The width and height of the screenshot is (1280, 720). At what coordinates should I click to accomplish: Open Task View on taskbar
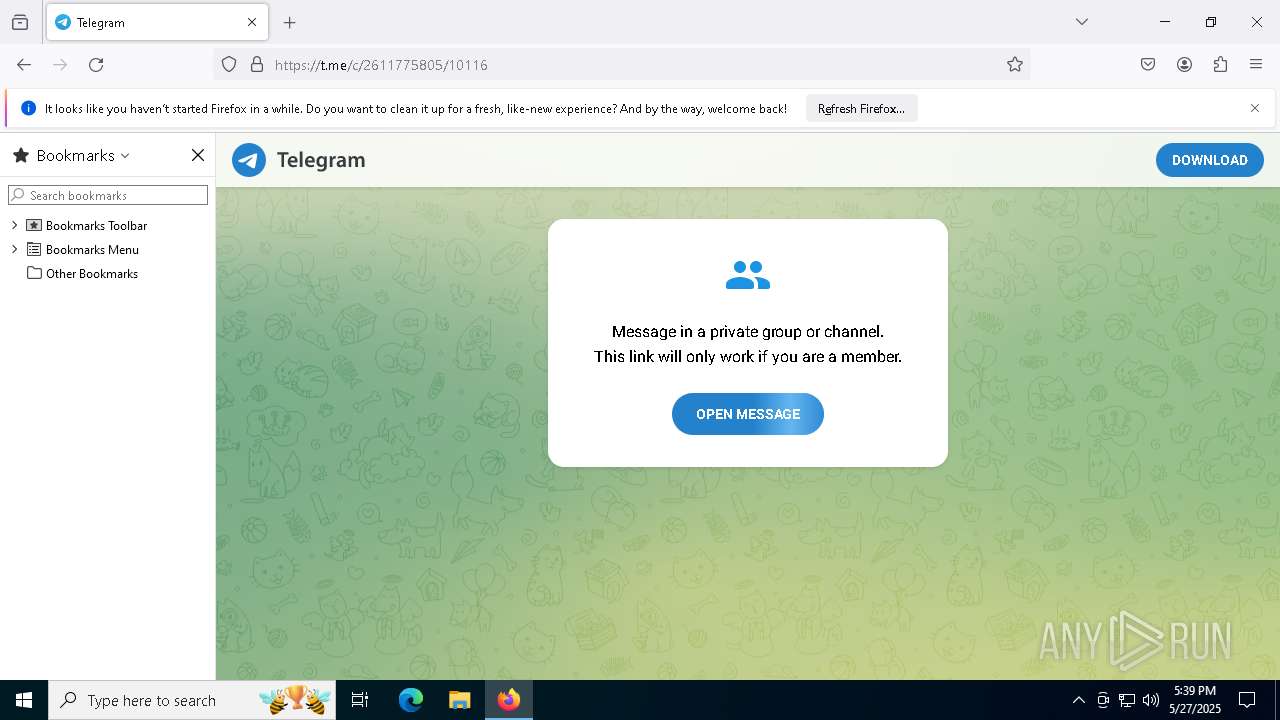pos(360,700)
